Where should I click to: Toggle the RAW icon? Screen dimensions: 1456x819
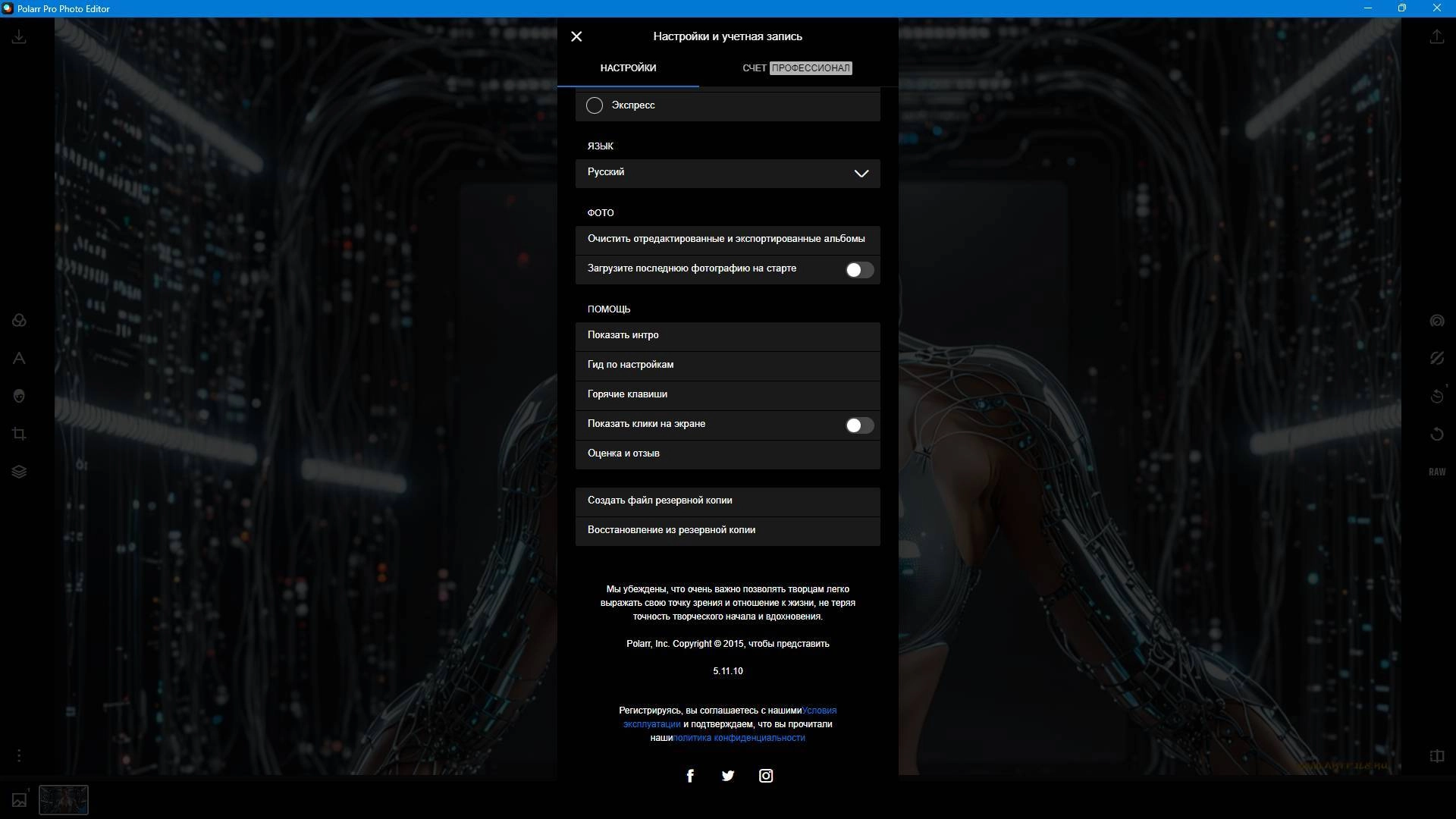(1437, 472)
